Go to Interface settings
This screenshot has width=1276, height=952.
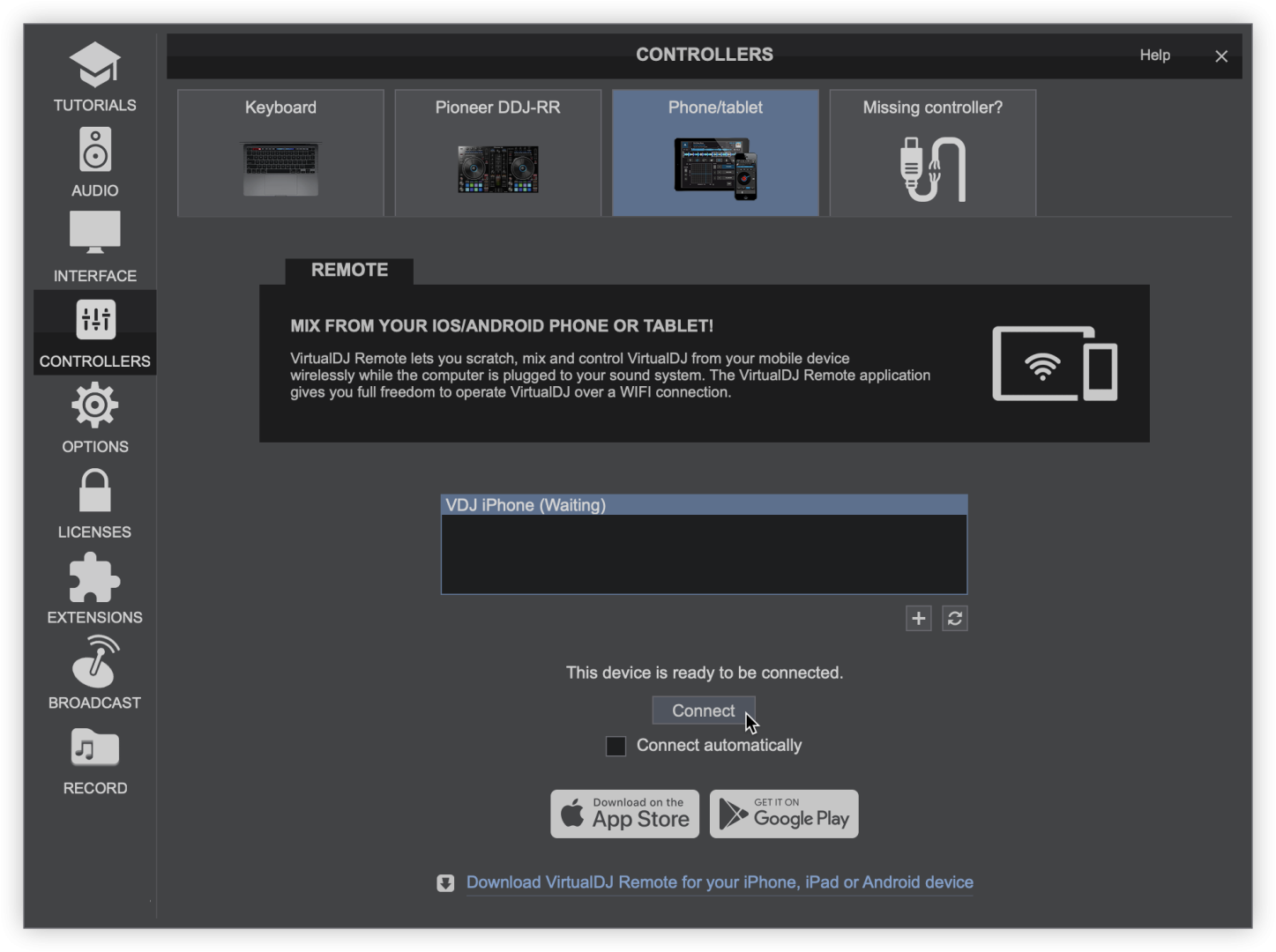click(x=94, y=247)
